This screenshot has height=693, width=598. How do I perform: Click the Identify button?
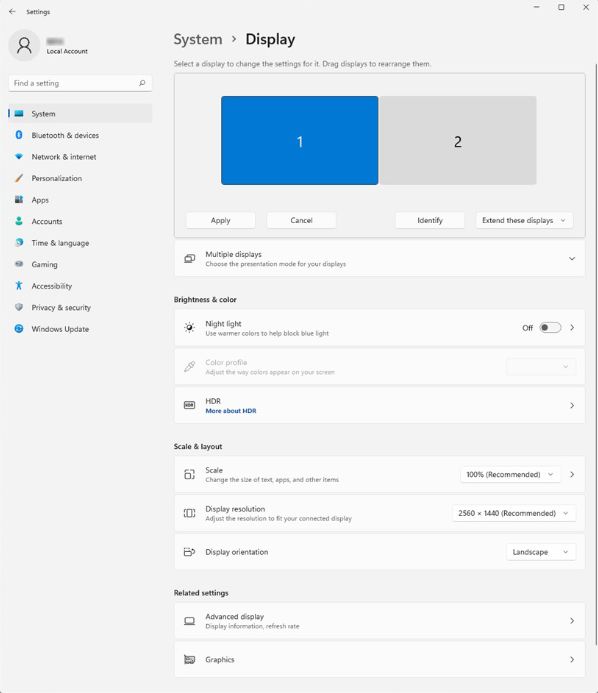[430, 220]
